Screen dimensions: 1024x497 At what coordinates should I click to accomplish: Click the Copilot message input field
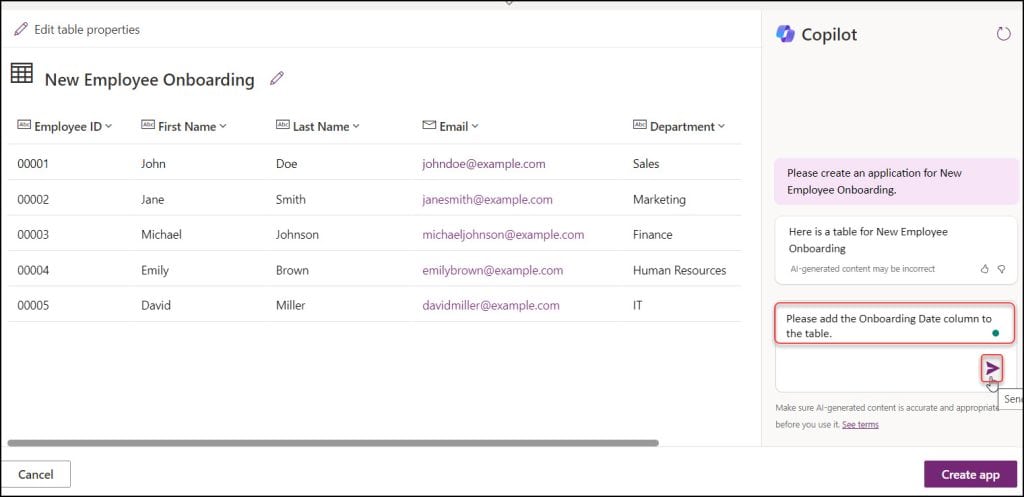click(895, 347)
